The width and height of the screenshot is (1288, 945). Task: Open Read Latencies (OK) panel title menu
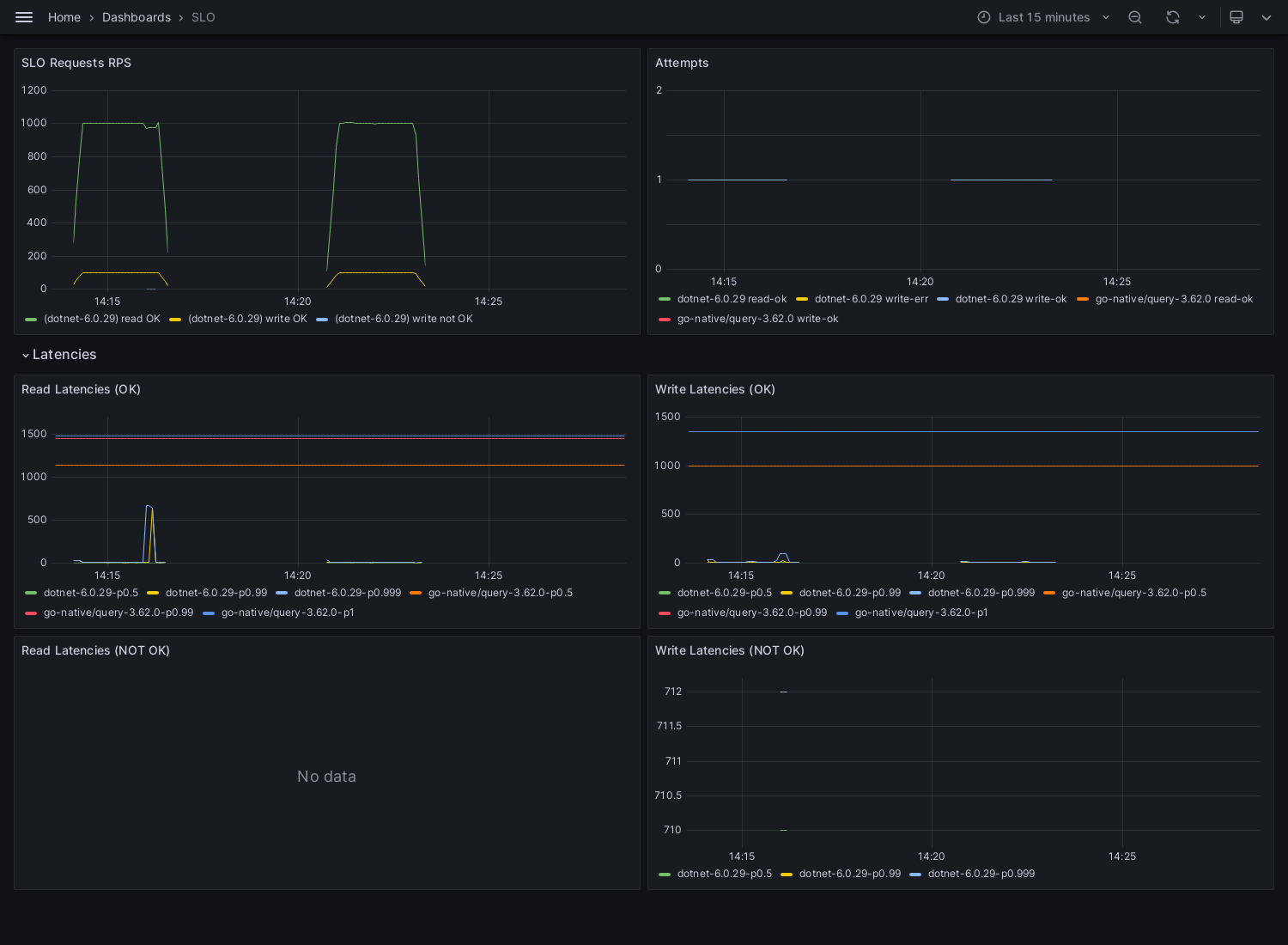coord(81,389)
